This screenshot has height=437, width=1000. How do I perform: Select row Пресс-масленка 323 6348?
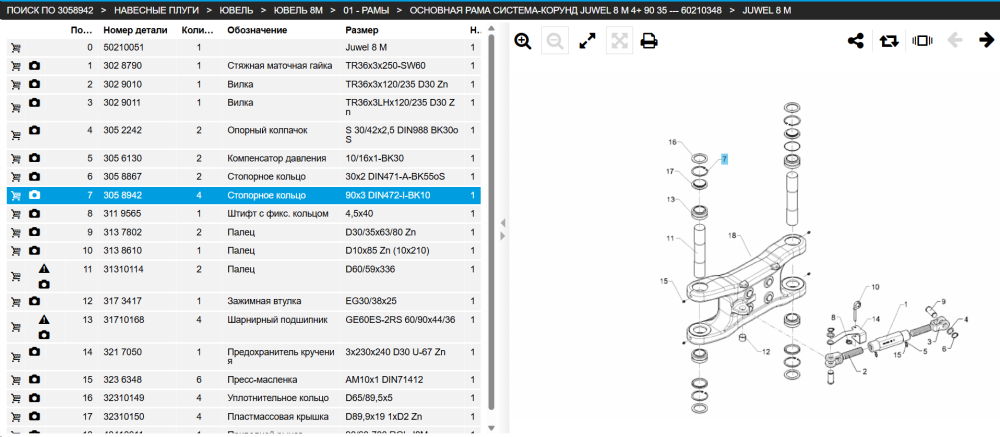(x=244, y=380)
